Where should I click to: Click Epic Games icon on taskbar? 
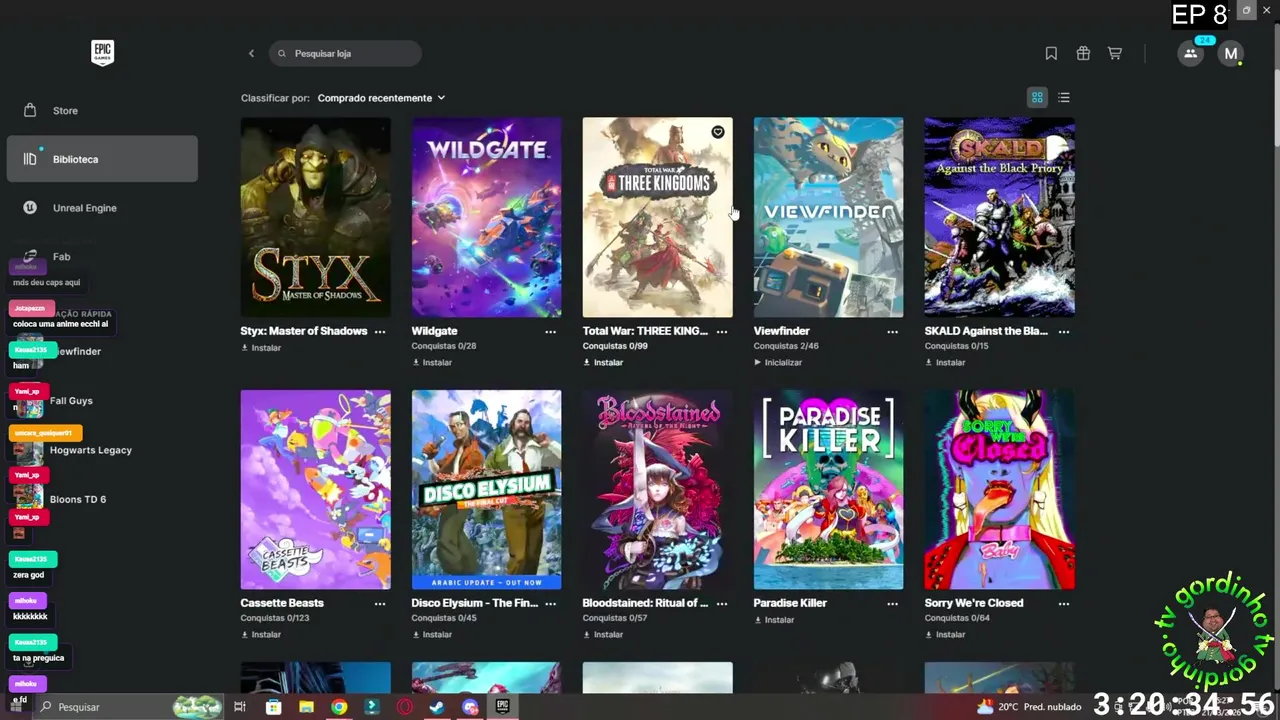point(503,707)
